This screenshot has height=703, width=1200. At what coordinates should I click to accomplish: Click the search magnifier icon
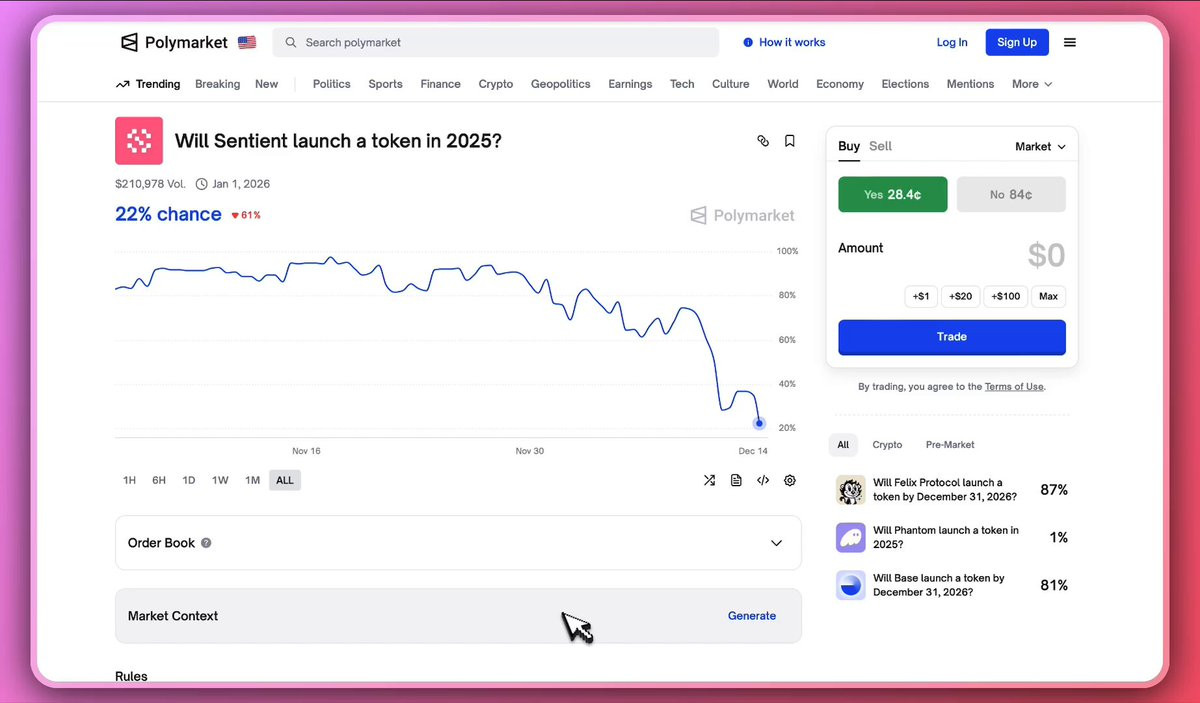point(291,43)
